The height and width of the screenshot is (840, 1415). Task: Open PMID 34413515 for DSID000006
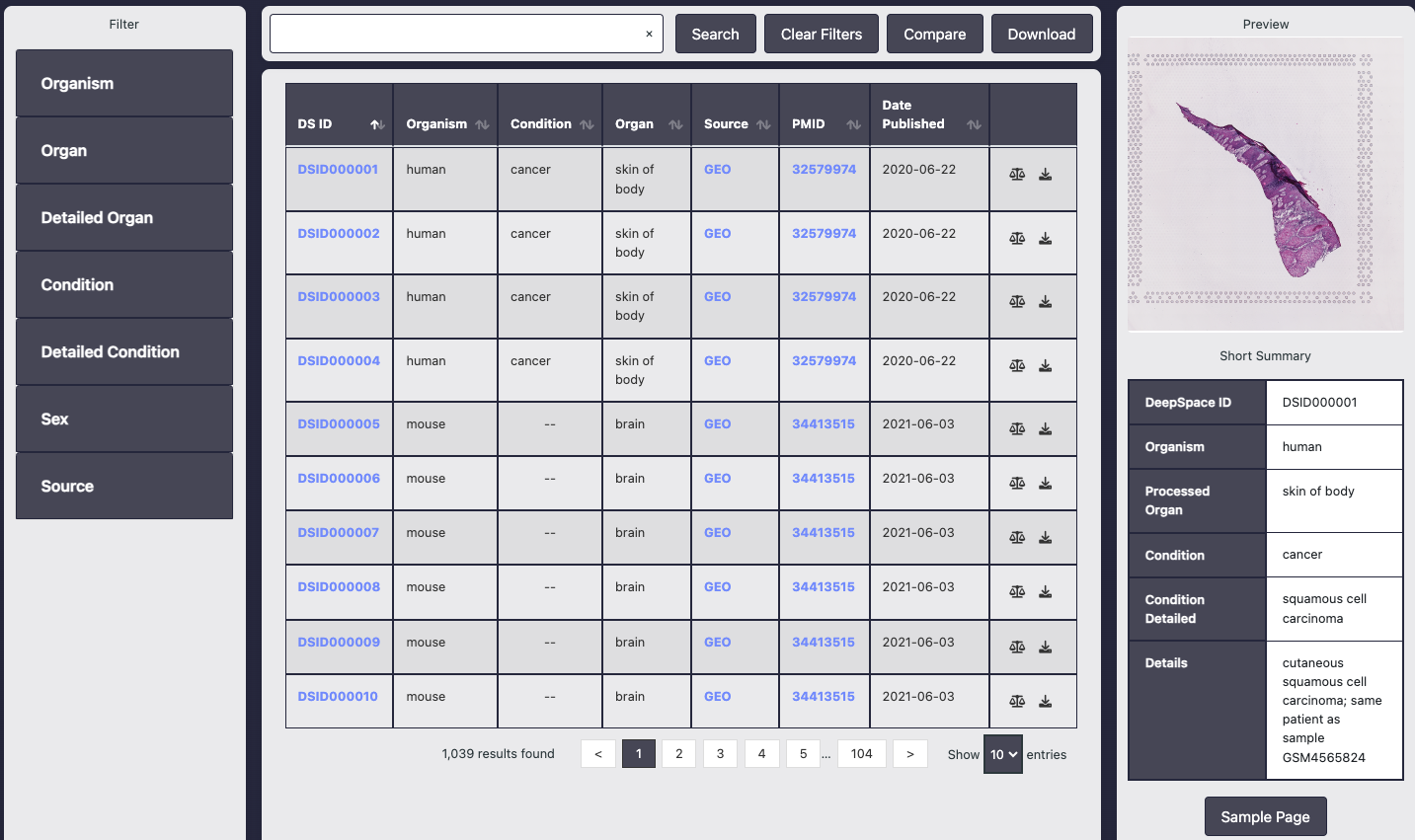(x=824, y=478)
